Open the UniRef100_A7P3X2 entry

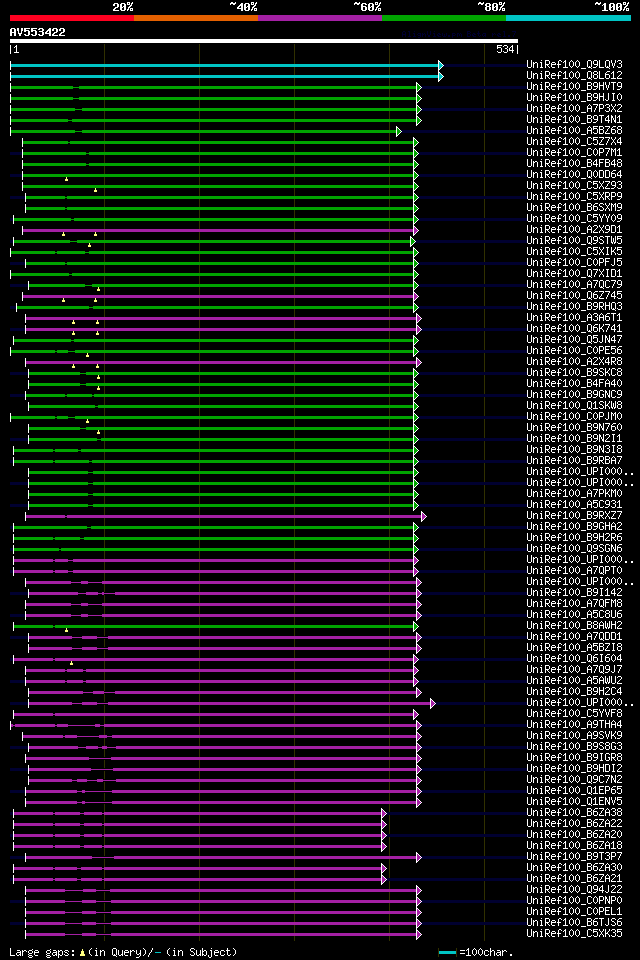tap(574, 108)
